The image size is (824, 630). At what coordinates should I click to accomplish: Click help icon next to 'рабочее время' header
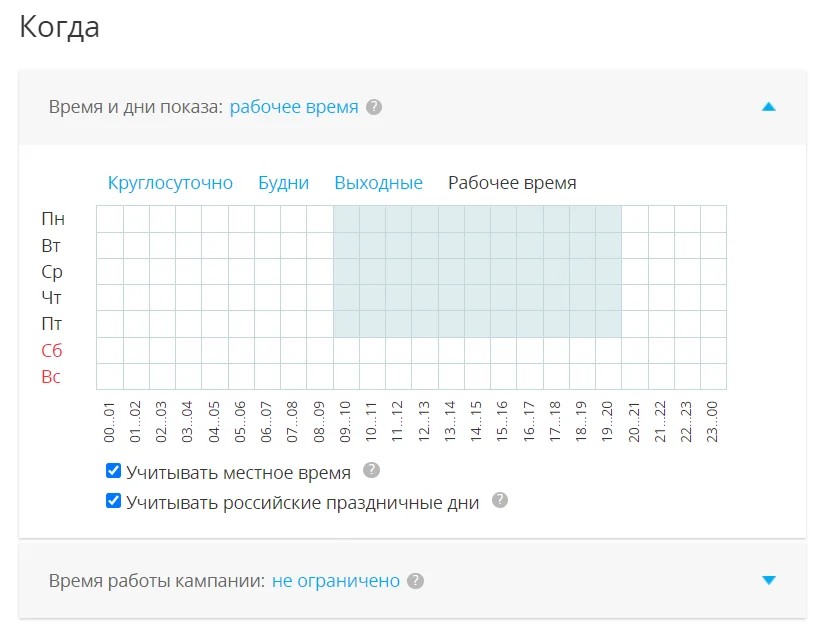374,107
